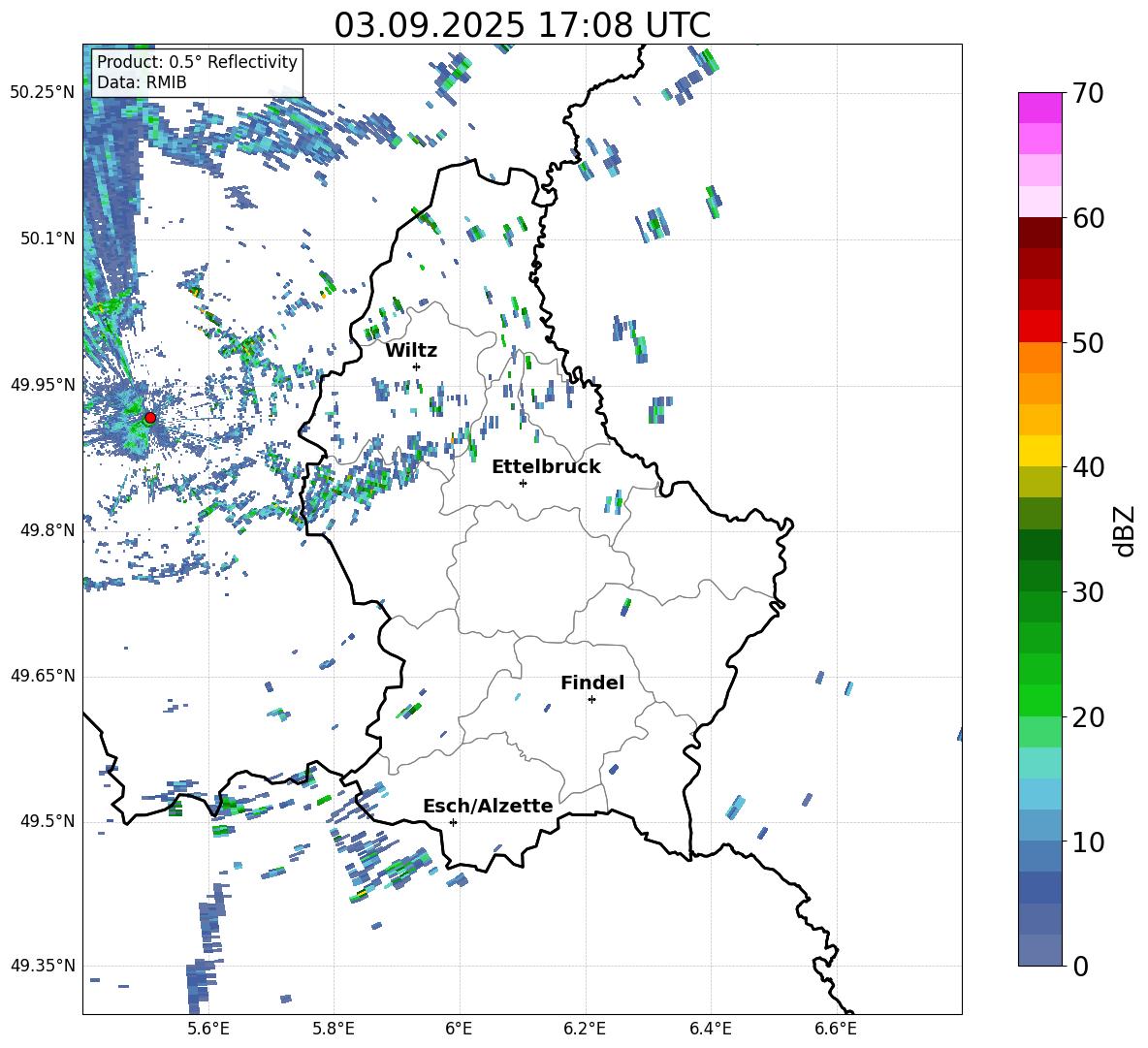Click the Ettelbruck station cross marker
1148x1048 pixels.
tap(523, 483)
